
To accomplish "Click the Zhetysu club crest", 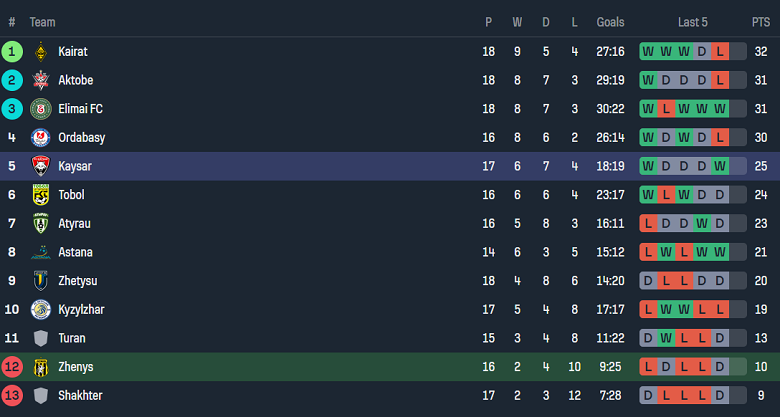I will point(41,281).
